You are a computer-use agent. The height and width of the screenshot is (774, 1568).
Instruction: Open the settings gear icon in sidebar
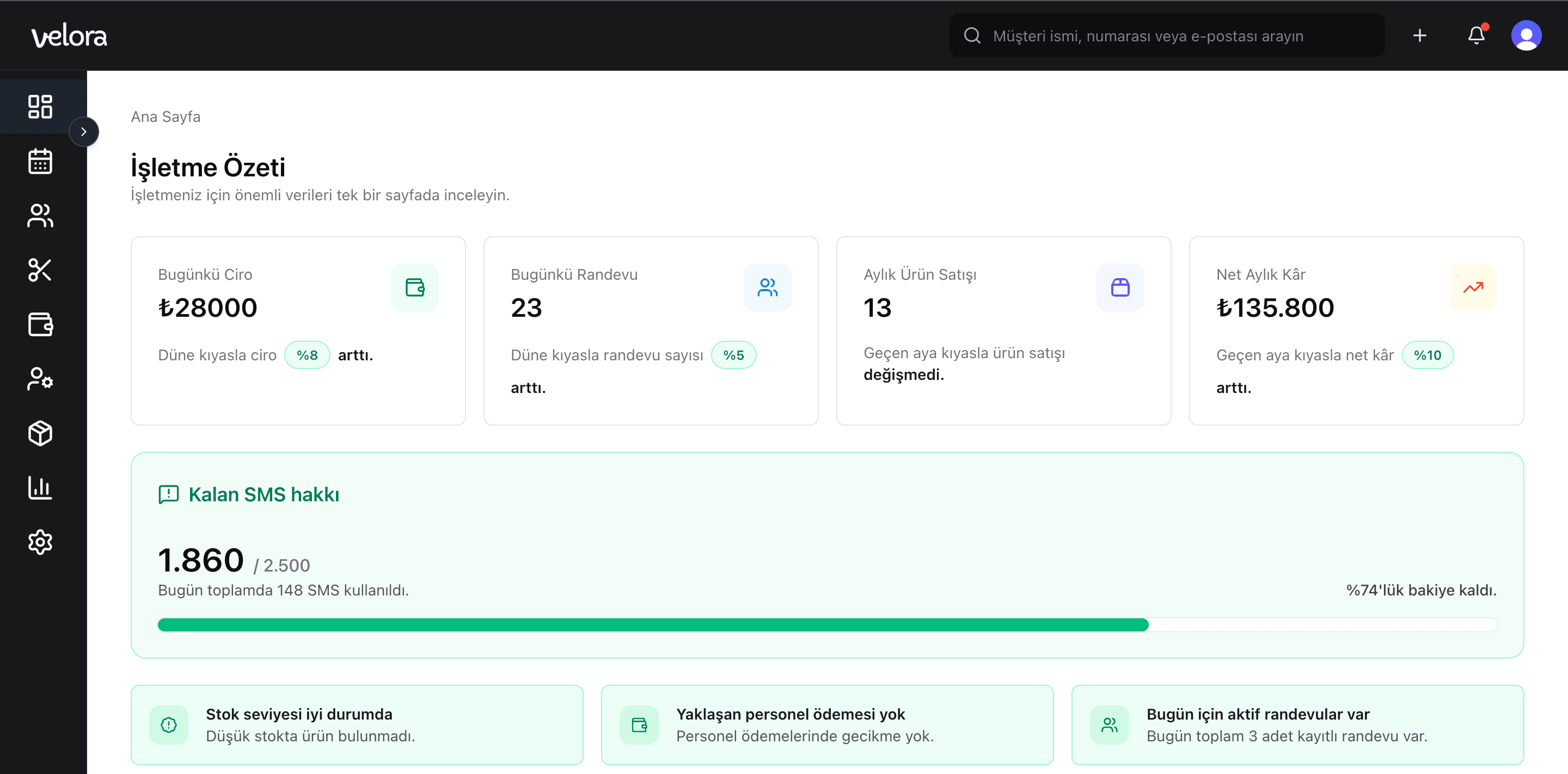[40, 542]
